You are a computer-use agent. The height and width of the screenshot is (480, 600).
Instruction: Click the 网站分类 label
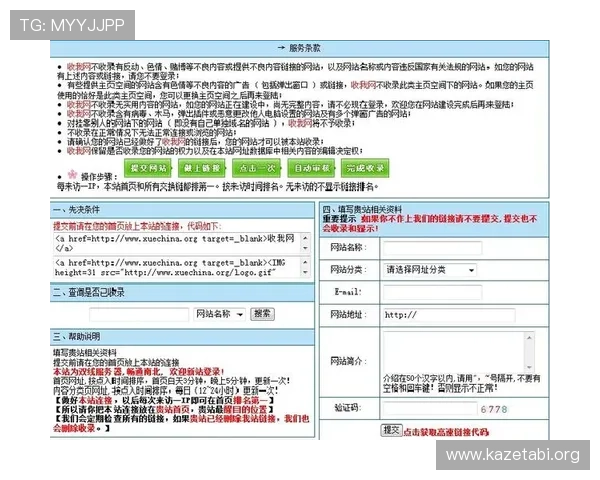[349, 270]
